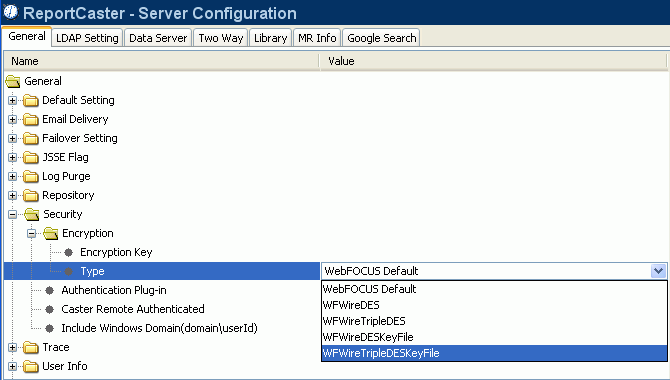Switch to the LDAP Setting tab
670x380 pixels.
point(87,38)
